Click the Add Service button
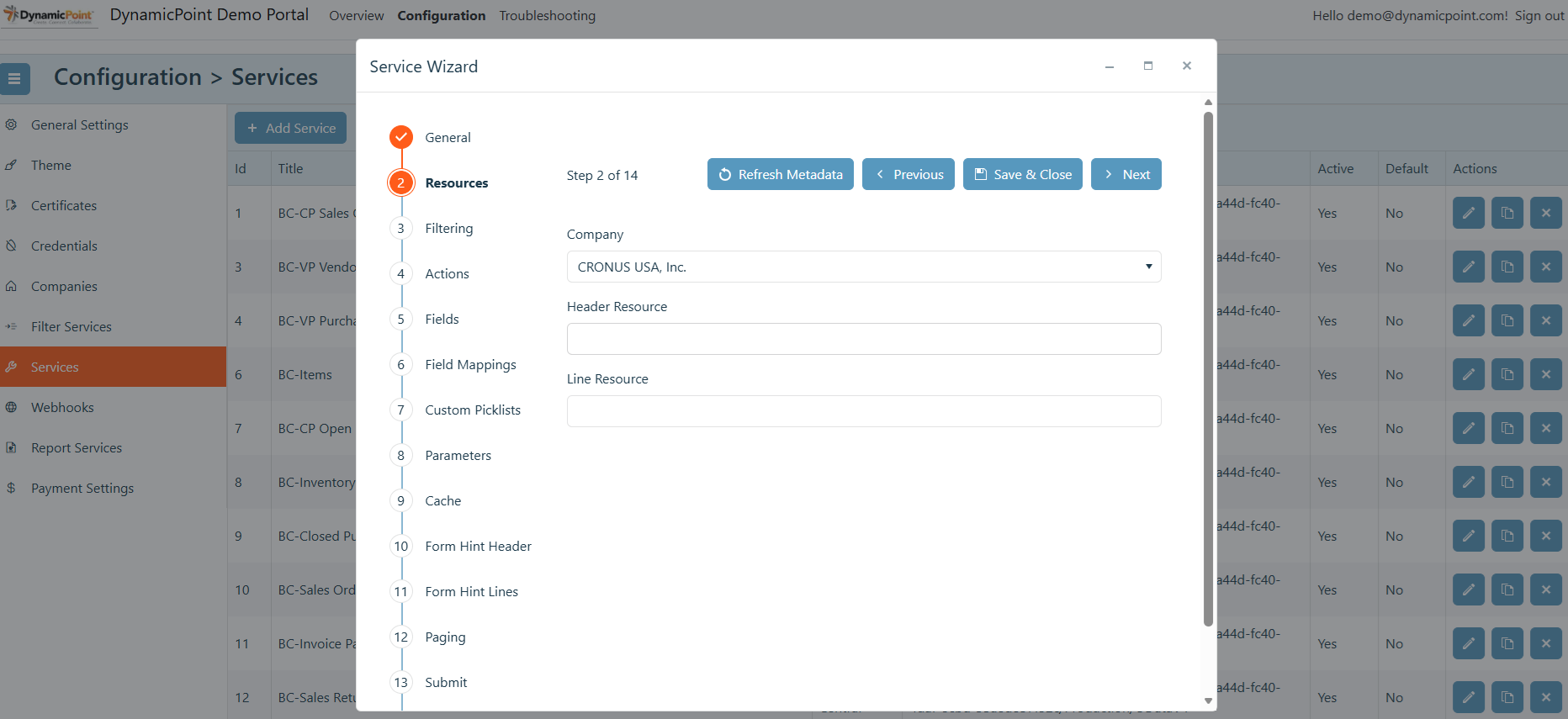The width and height of the screenshot is (1568, 719). 290,128
